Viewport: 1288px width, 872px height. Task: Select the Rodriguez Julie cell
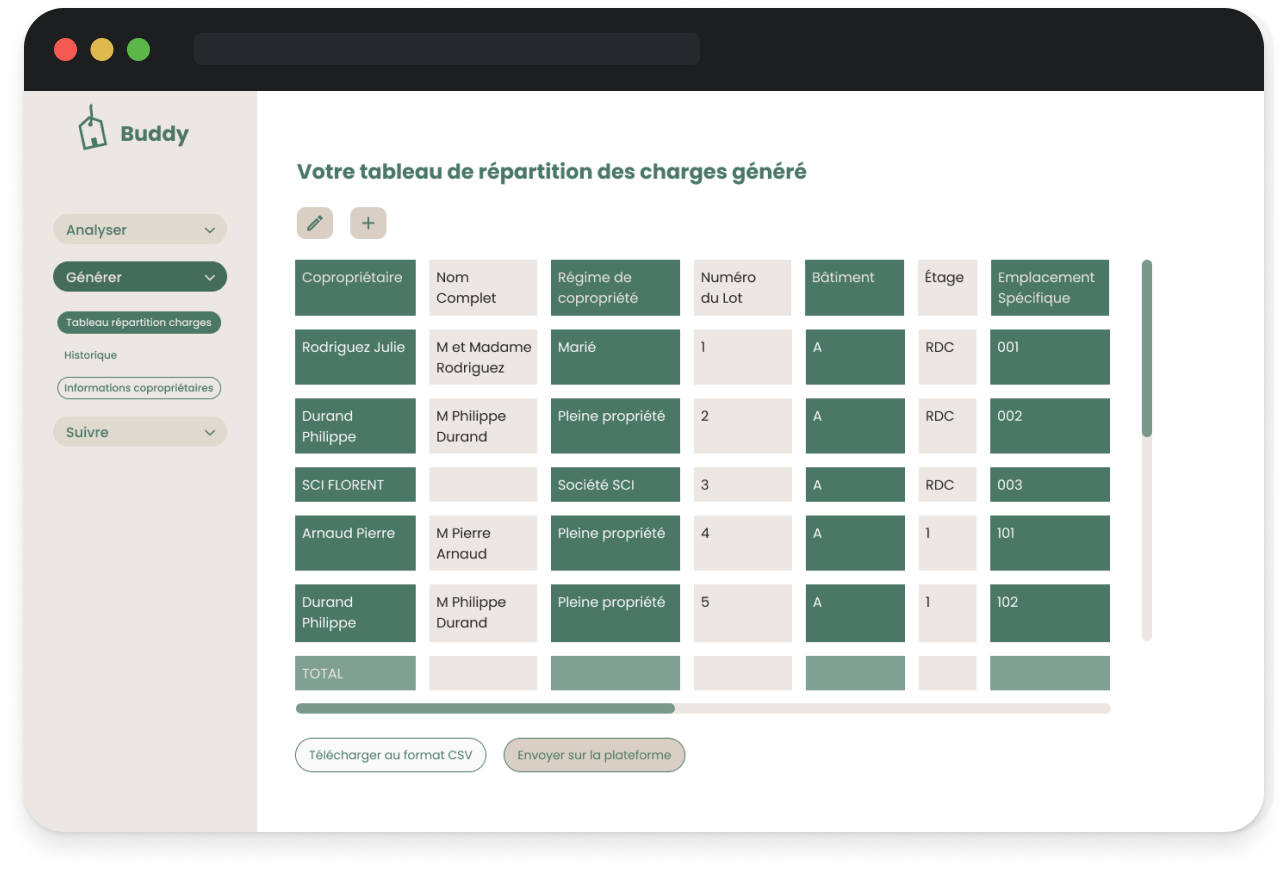click(355, 357)
